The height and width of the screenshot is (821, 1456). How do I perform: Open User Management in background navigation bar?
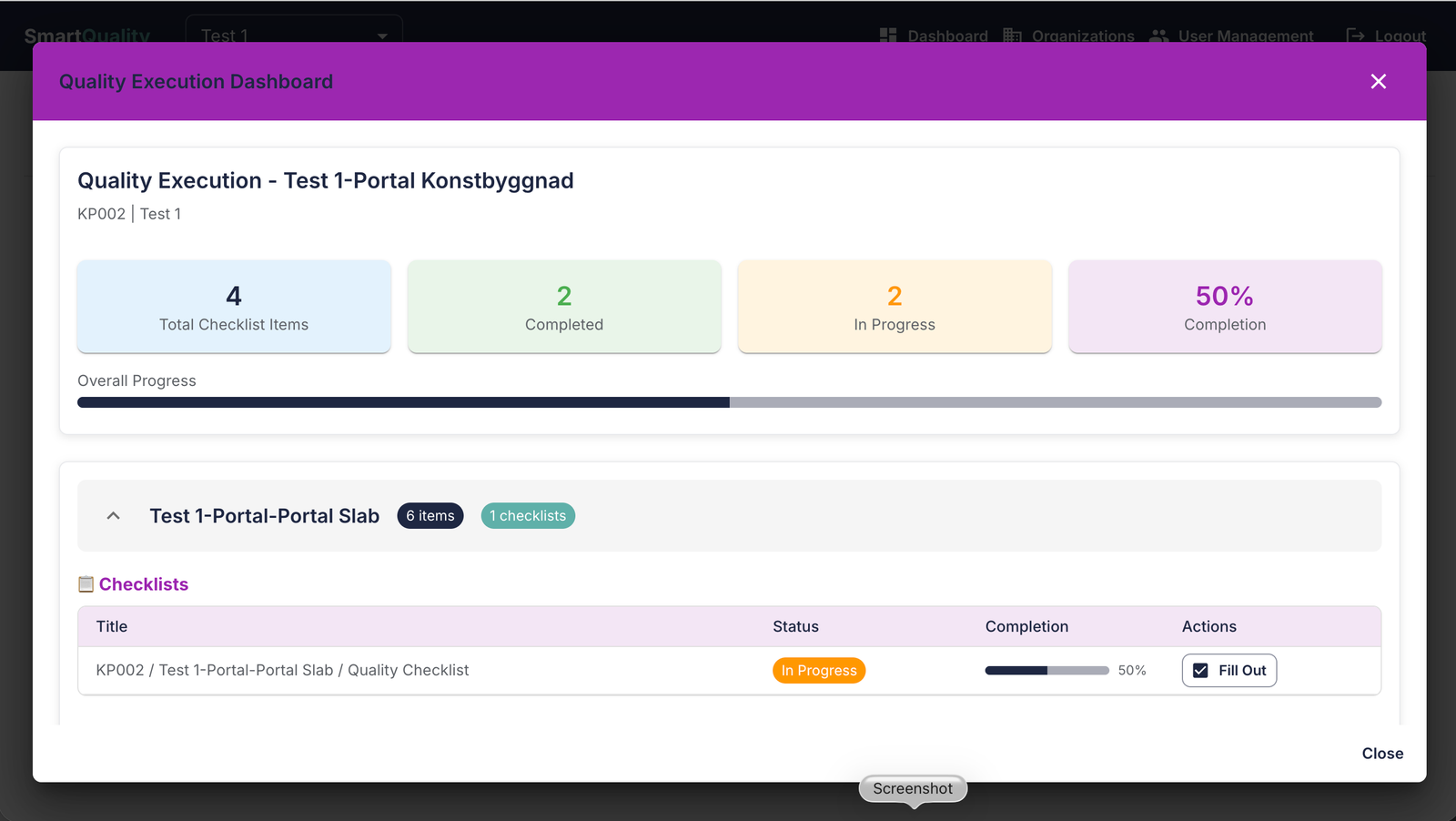[1232, 35]
